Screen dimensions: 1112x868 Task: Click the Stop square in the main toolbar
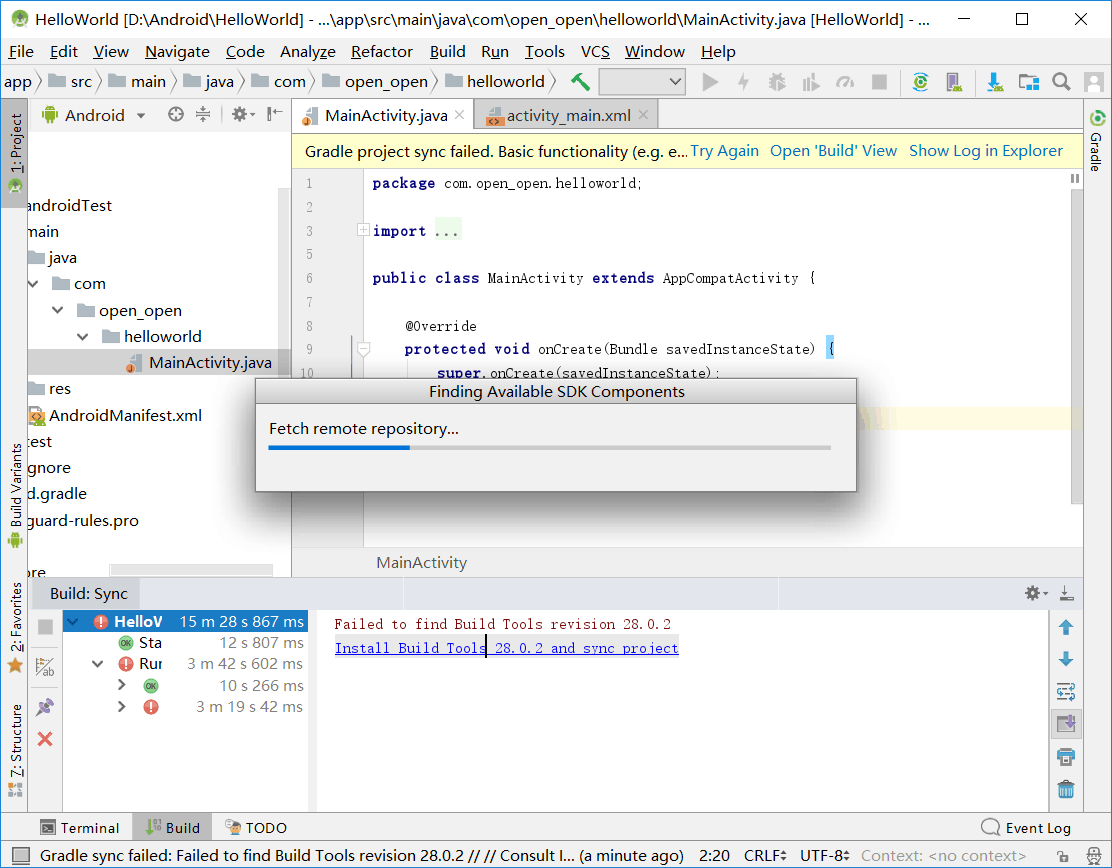(x=879, y=82)
